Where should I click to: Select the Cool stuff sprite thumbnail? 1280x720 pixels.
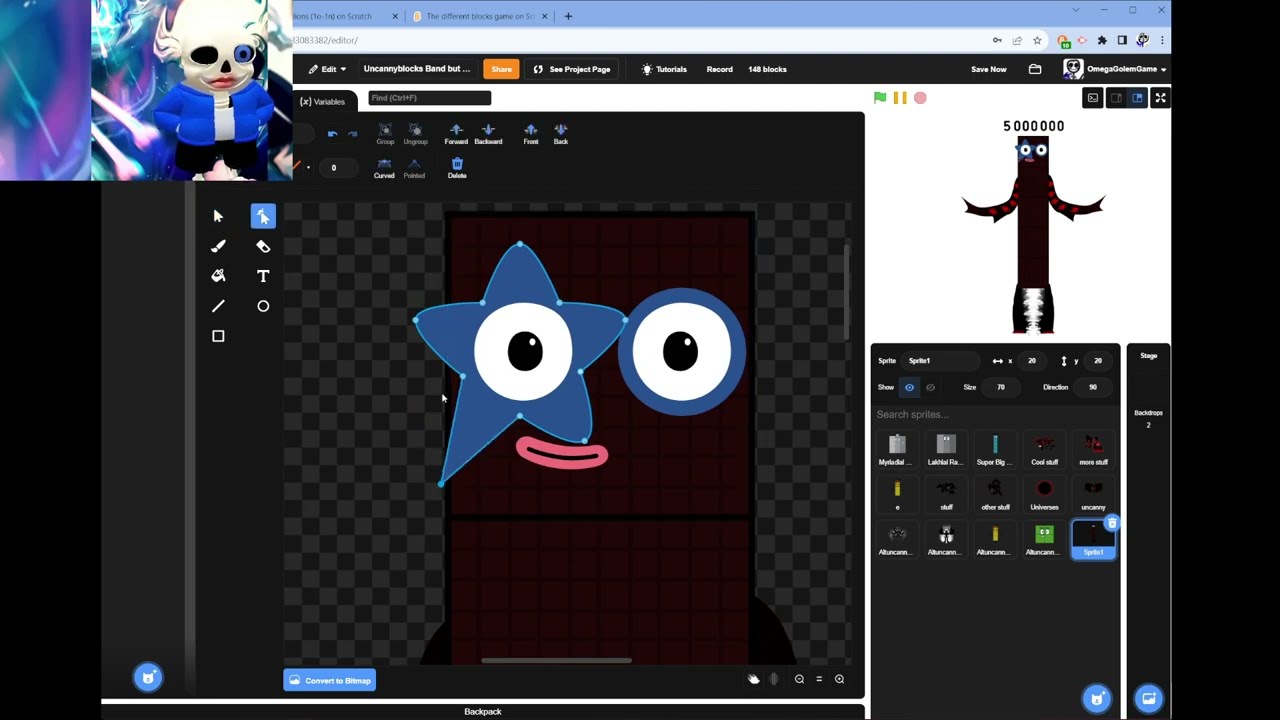coord(1044,450)
